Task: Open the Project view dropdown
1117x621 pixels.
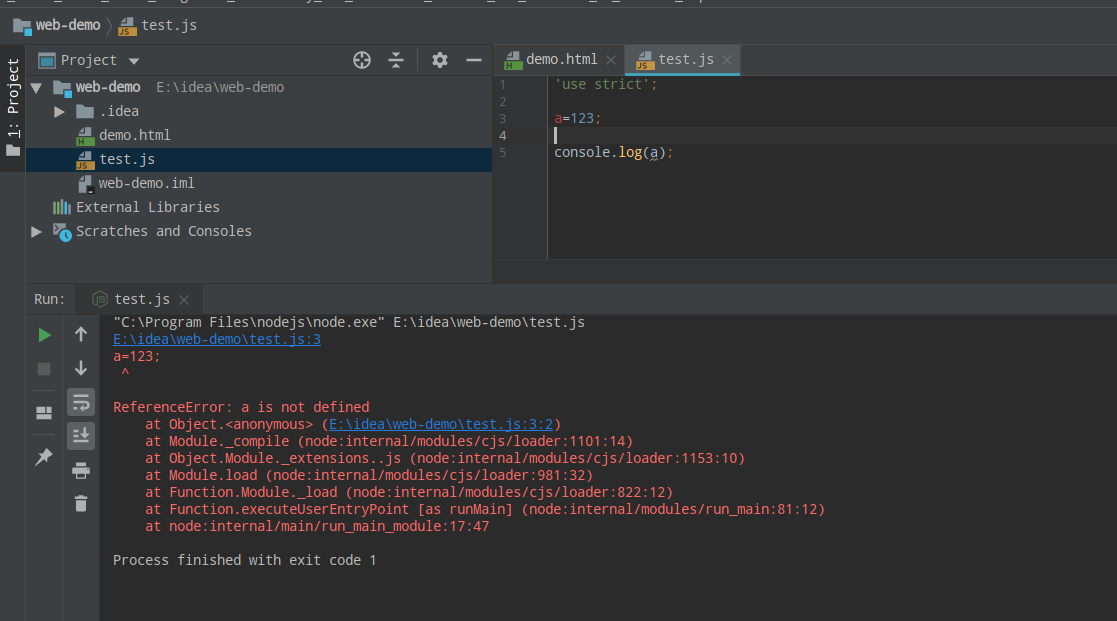Action: pyautogui.click(x=134, y=61)
